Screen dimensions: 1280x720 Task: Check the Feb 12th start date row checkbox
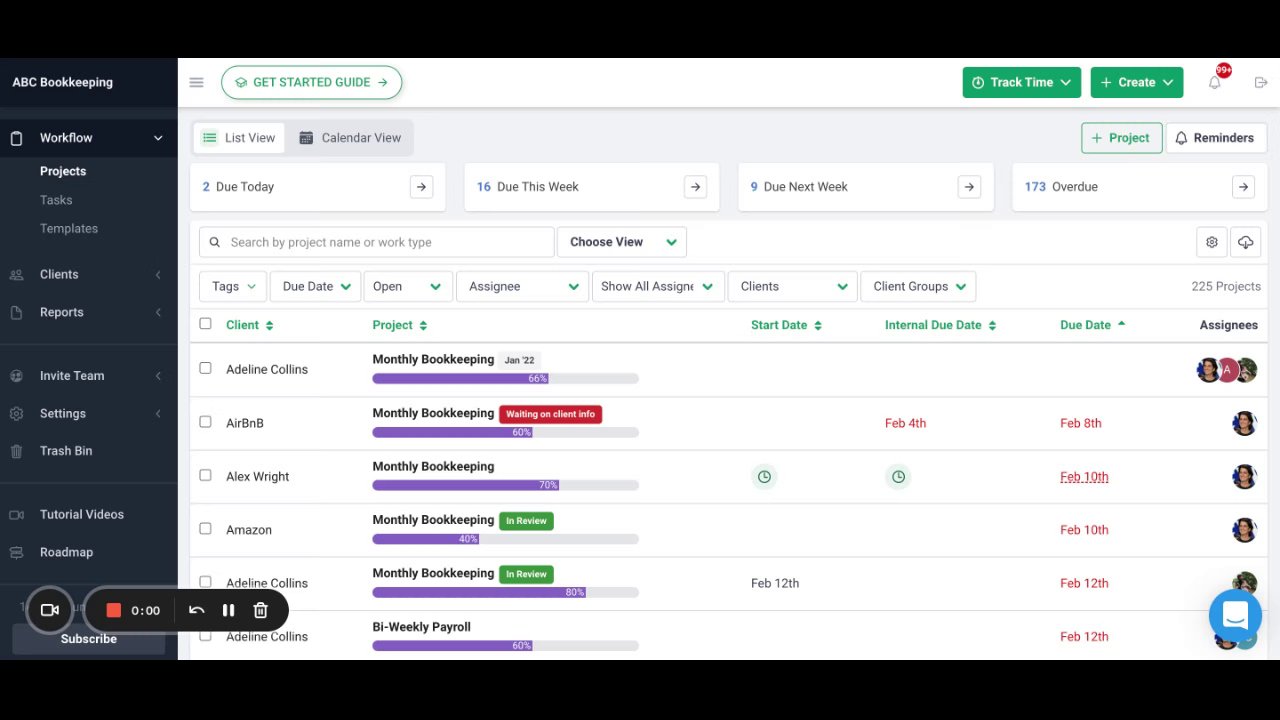tap(205, 581)
